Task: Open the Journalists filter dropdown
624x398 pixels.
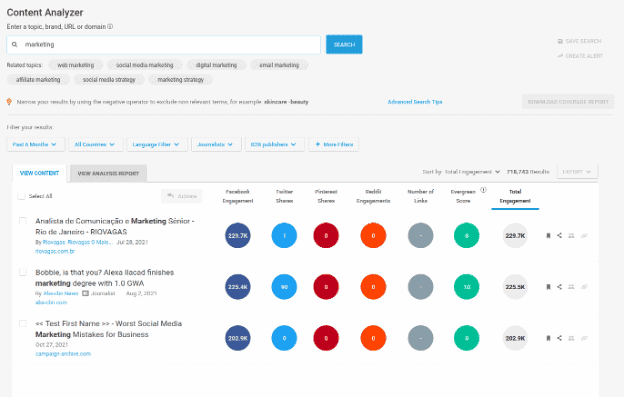Action: [x=216, y=144]
